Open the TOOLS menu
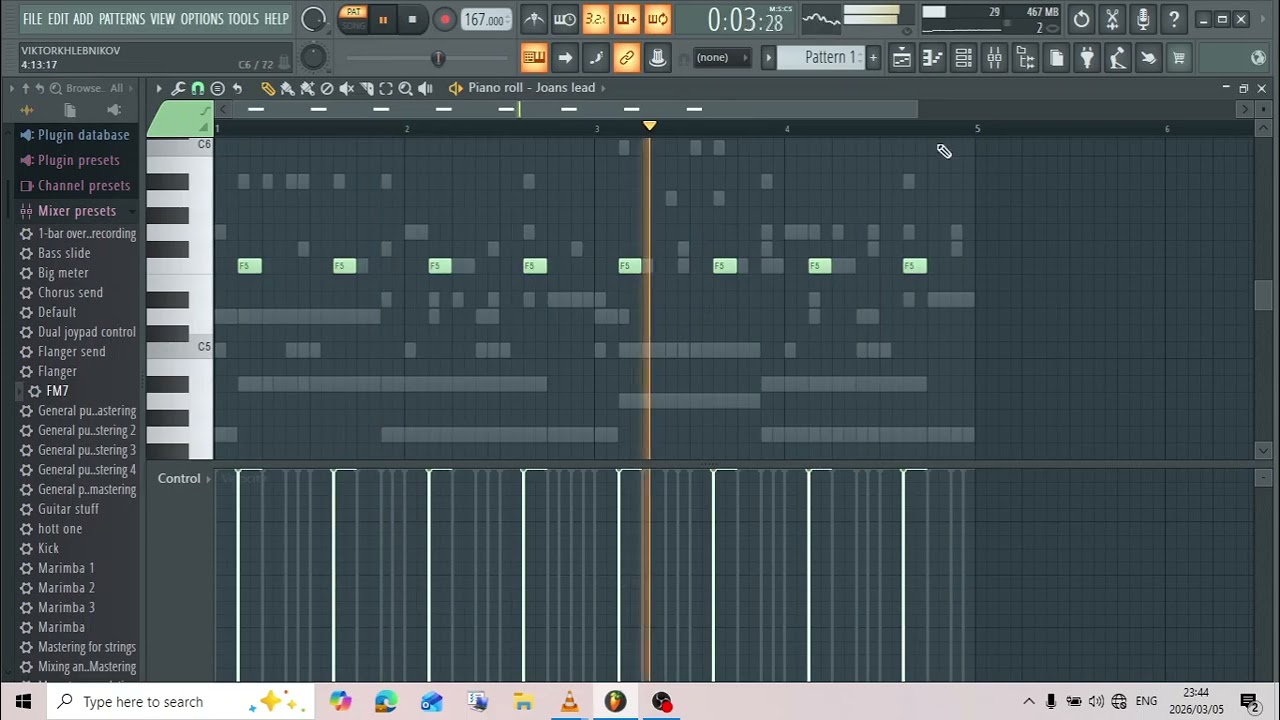The width and height of the screenshot is (1280, 720). click(243, 19)
